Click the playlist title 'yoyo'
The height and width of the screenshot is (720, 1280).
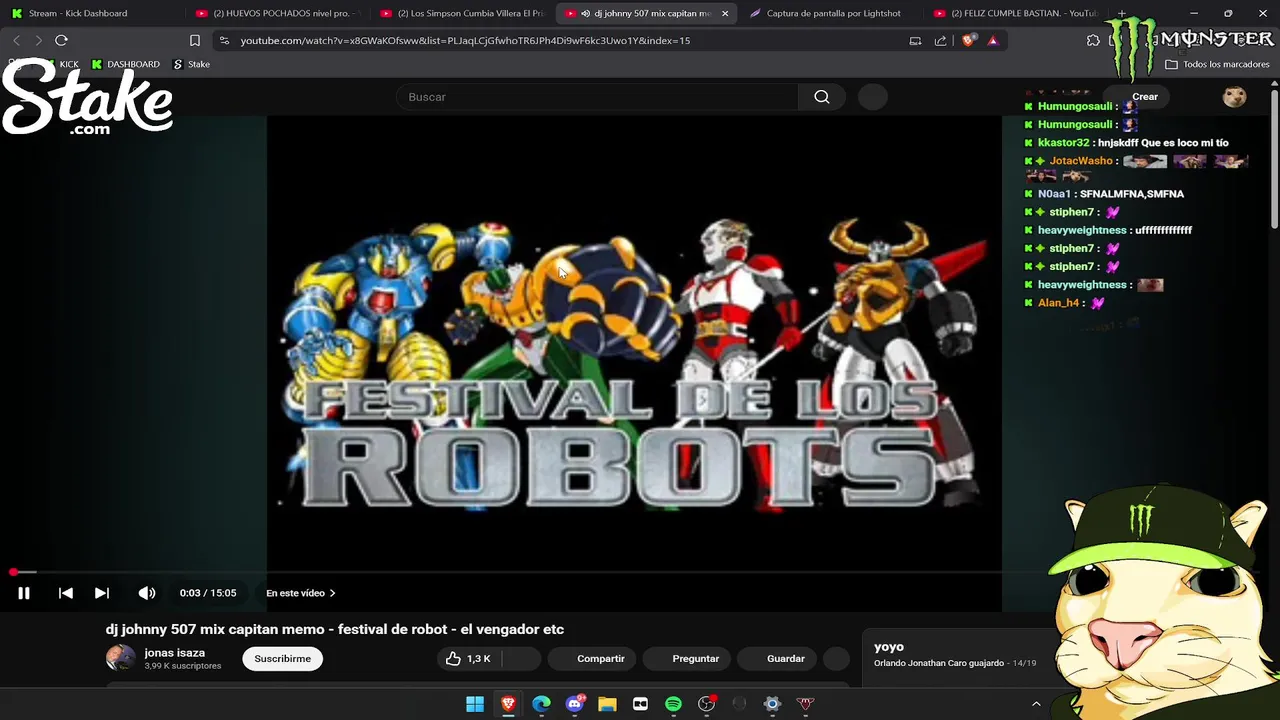(x=889, y=647)
